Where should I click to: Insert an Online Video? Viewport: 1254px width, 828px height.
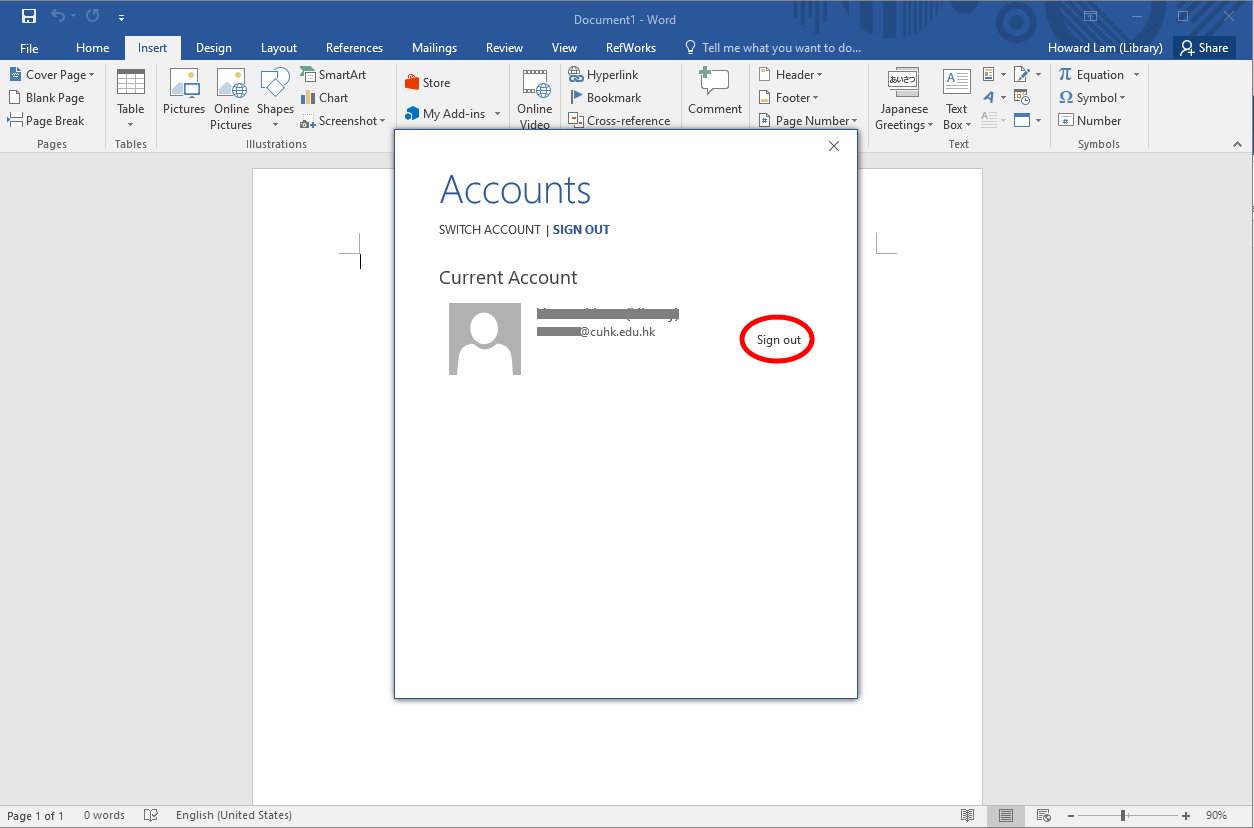pos(535,99)
